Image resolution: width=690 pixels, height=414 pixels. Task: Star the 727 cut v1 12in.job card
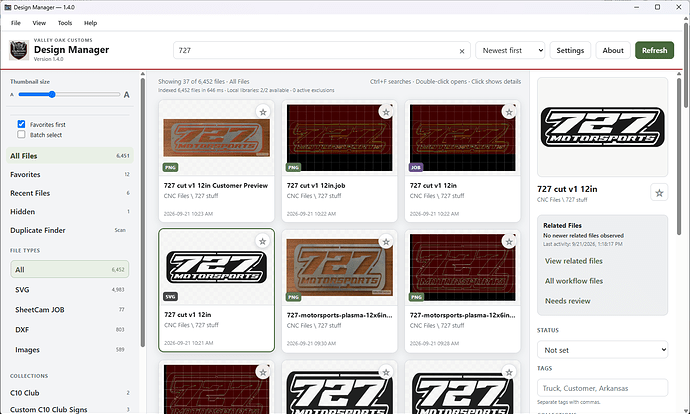point(386,112)
